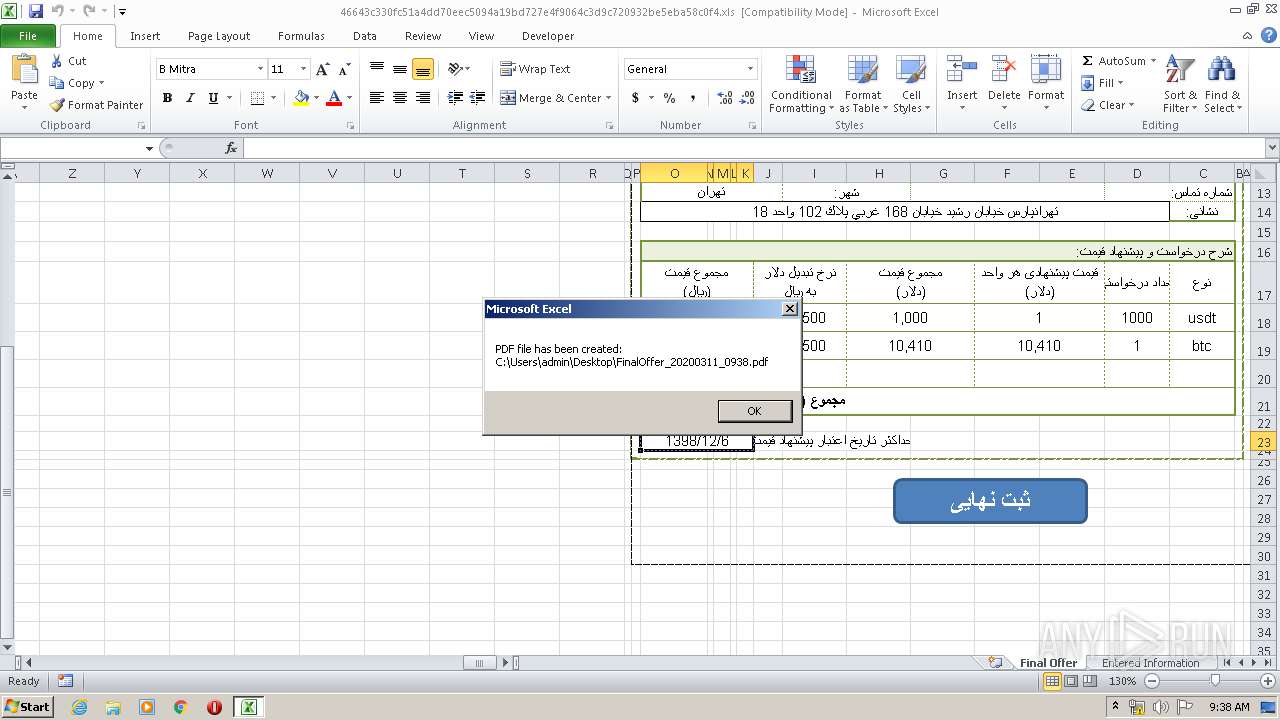This screenshot has height=720, width=1280.
Task: Click the Save icon in Quick Access toolbar
Action: click(36, 11)
